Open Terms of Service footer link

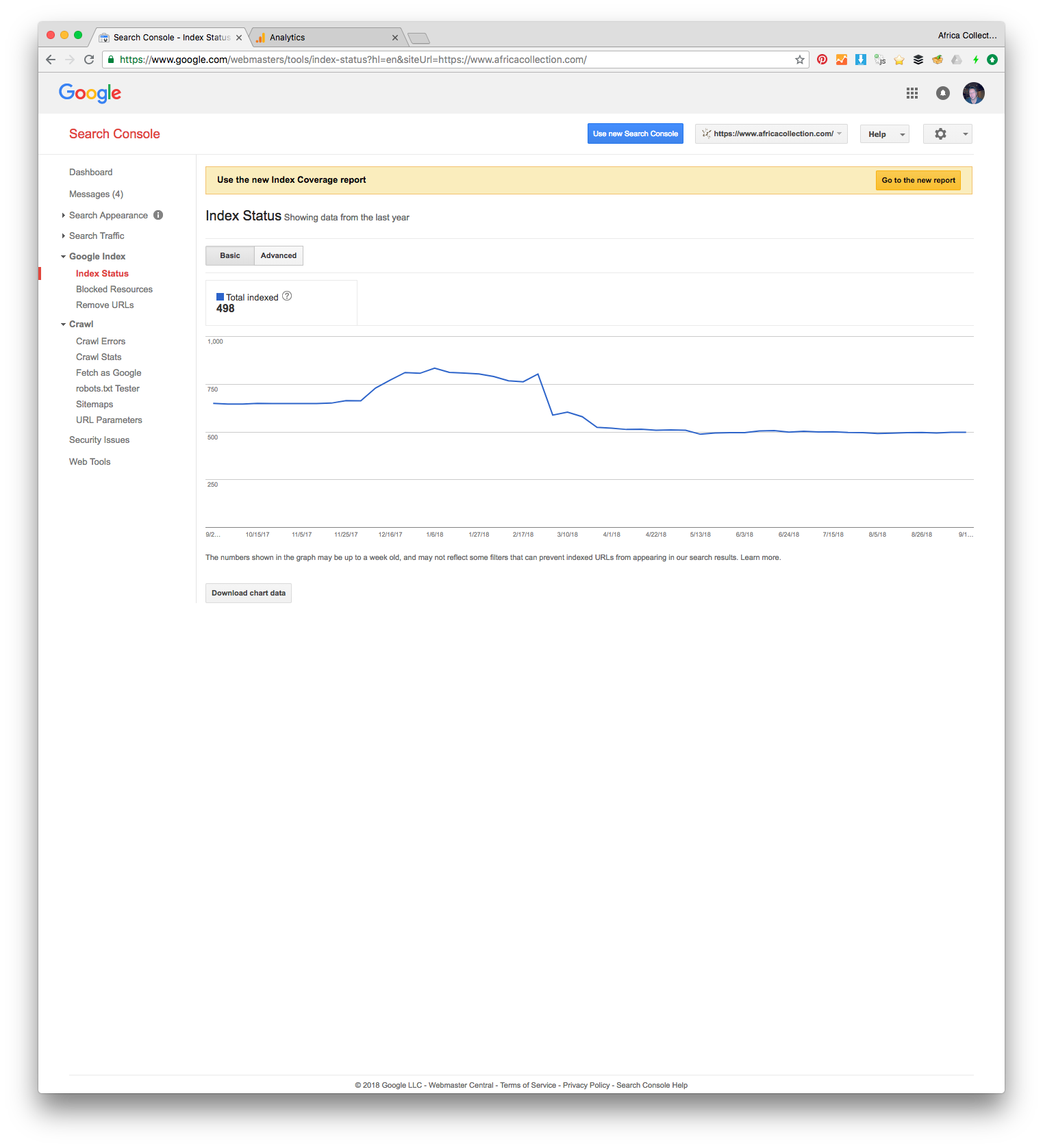[x=528, y=1085]
